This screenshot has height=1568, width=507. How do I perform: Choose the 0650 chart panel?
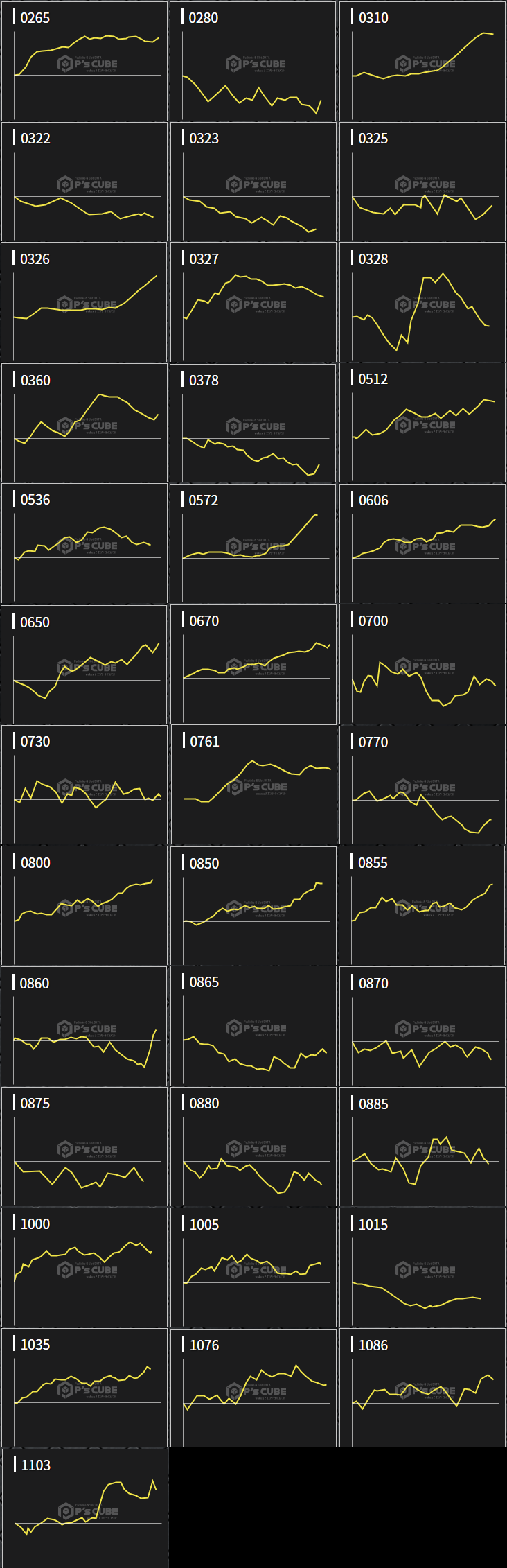coord(84,665)
